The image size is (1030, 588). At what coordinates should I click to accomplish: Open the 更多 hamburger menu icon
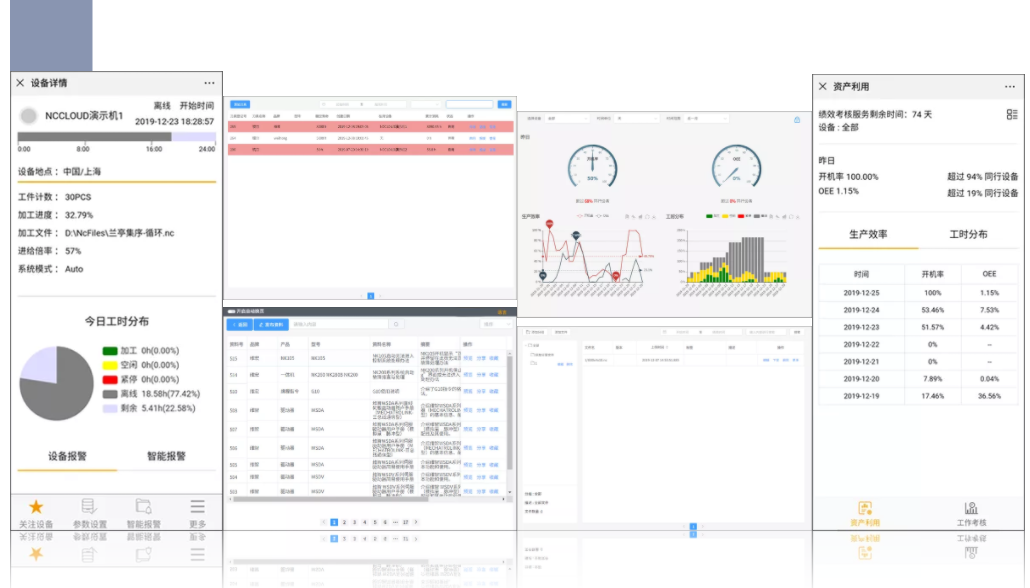click(198, 507)
